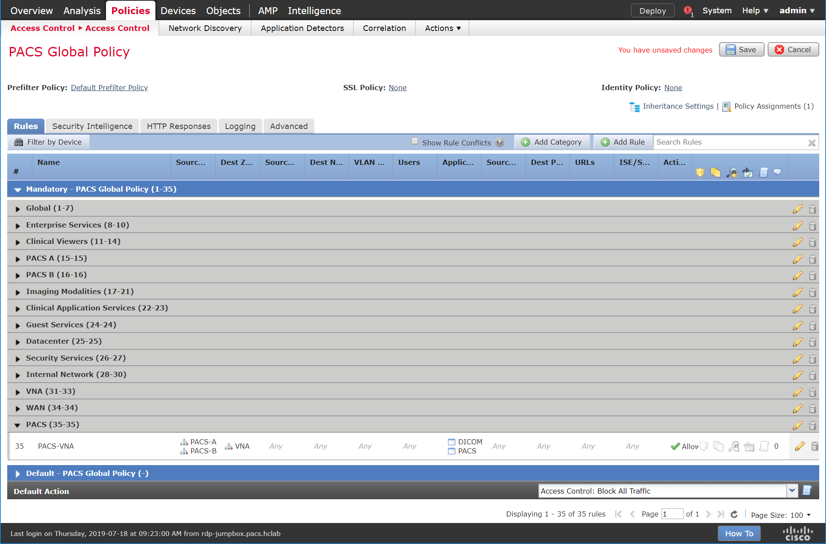Switch to the Security Intelligence tab
The height and width of the screenshot is (544, 826).
pyautogui.click(x=92, y=126)
